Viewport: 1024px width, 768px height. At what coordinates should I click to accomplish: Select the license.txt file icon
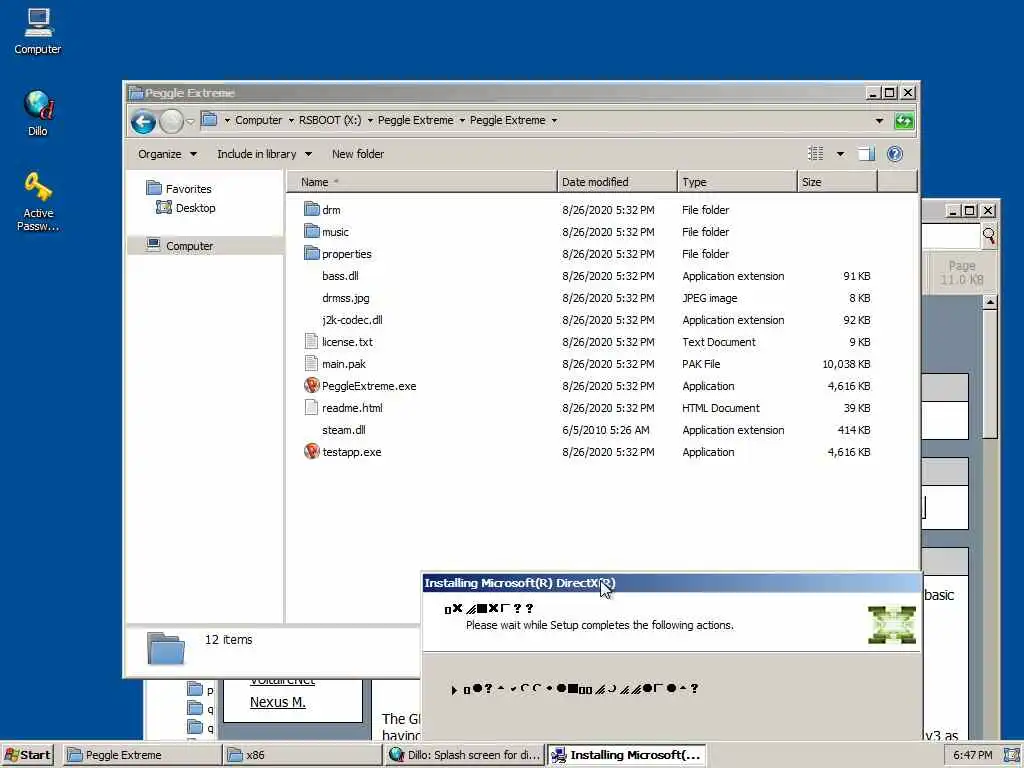coord(312,342)
